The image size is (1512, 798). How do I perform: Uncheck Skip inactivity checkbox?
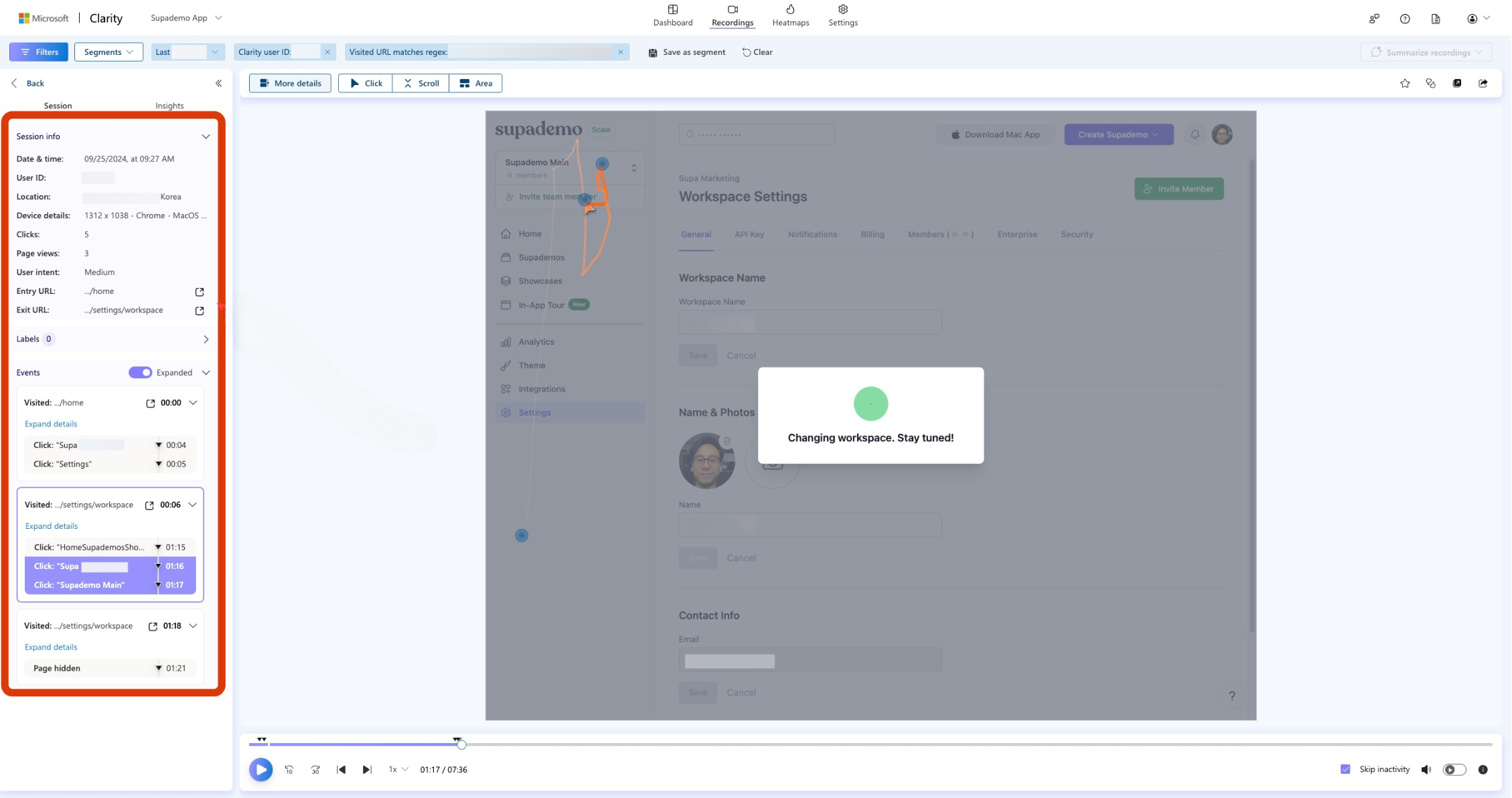[1345, 769]
